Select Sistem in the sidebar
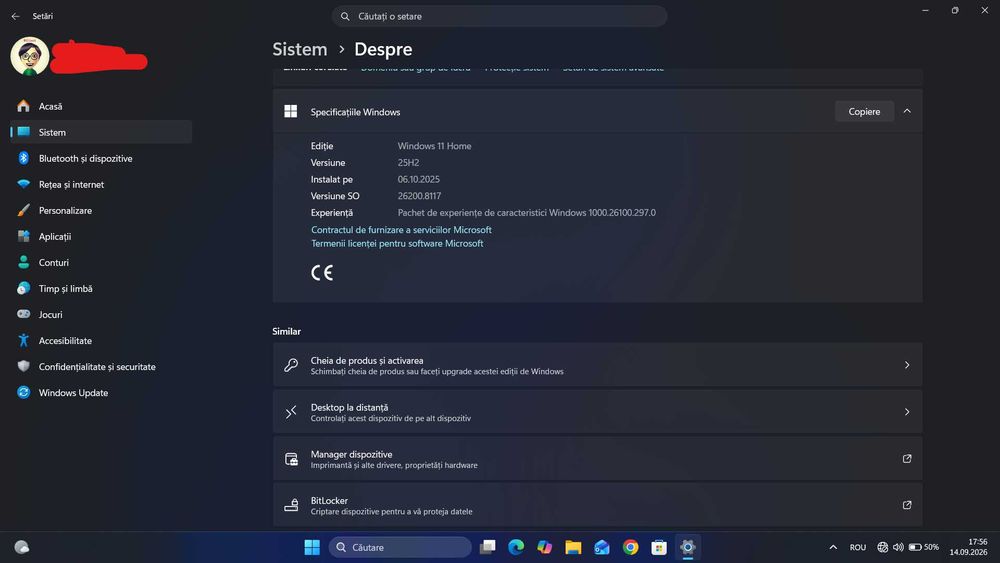Viewport: 1000px width, 563px height. (100, 132)
